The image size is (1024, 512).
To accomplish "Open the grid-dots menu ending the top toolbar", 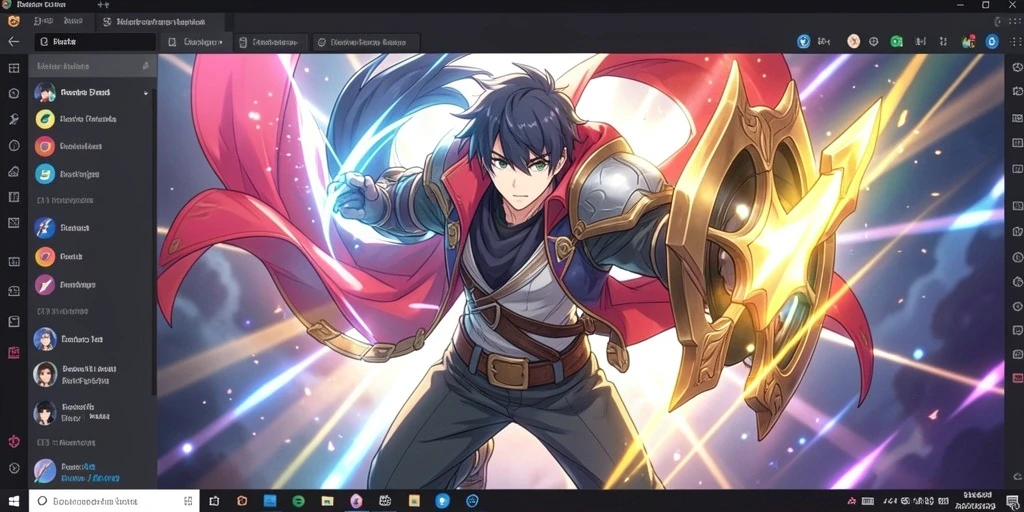I will click(1015, 42).
